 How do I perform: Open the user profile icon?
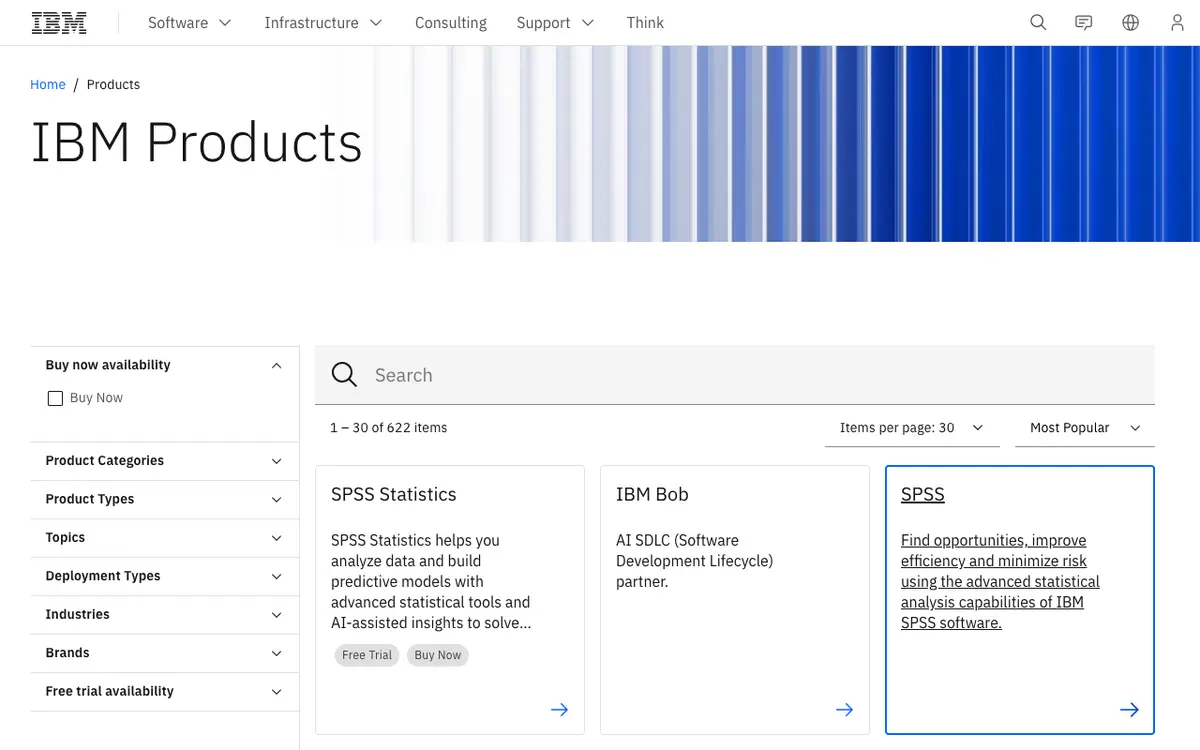click(x=1177, y=22)
